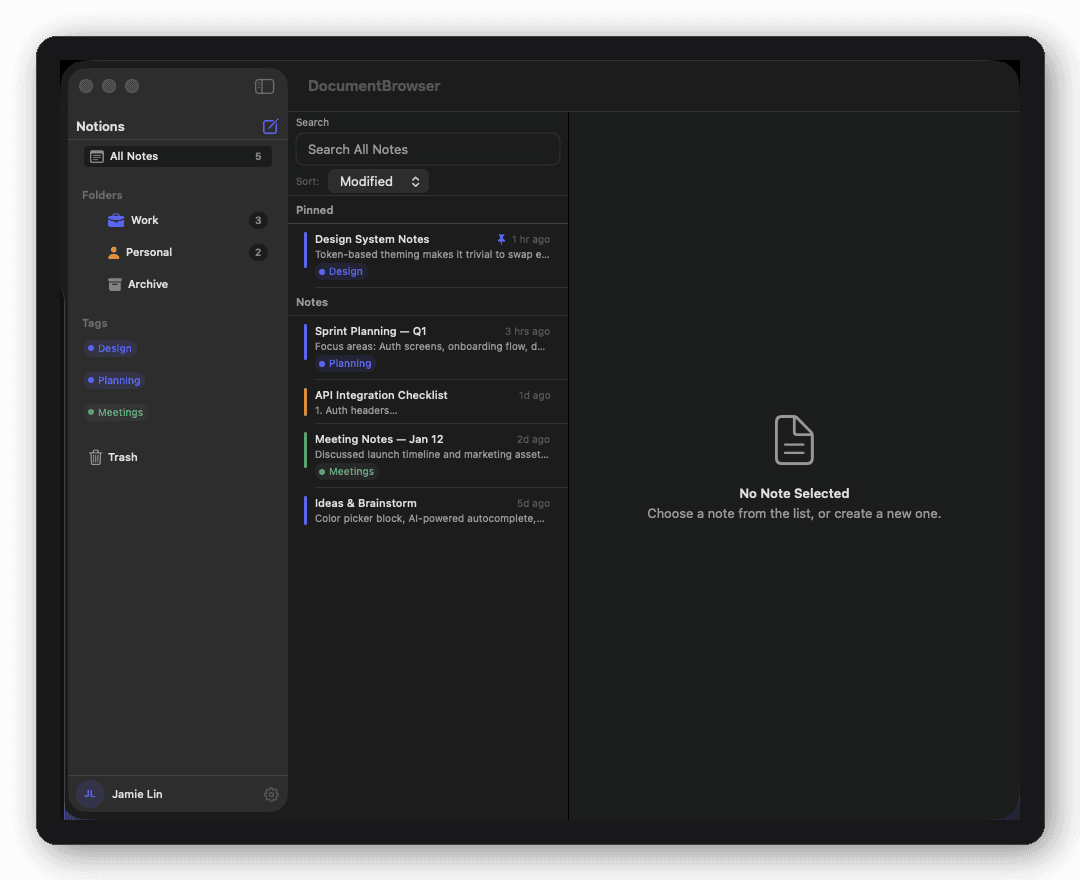This screenshot has height=880, width=1080.
Task: Click the Tags section label
Action: pos(94,323)
